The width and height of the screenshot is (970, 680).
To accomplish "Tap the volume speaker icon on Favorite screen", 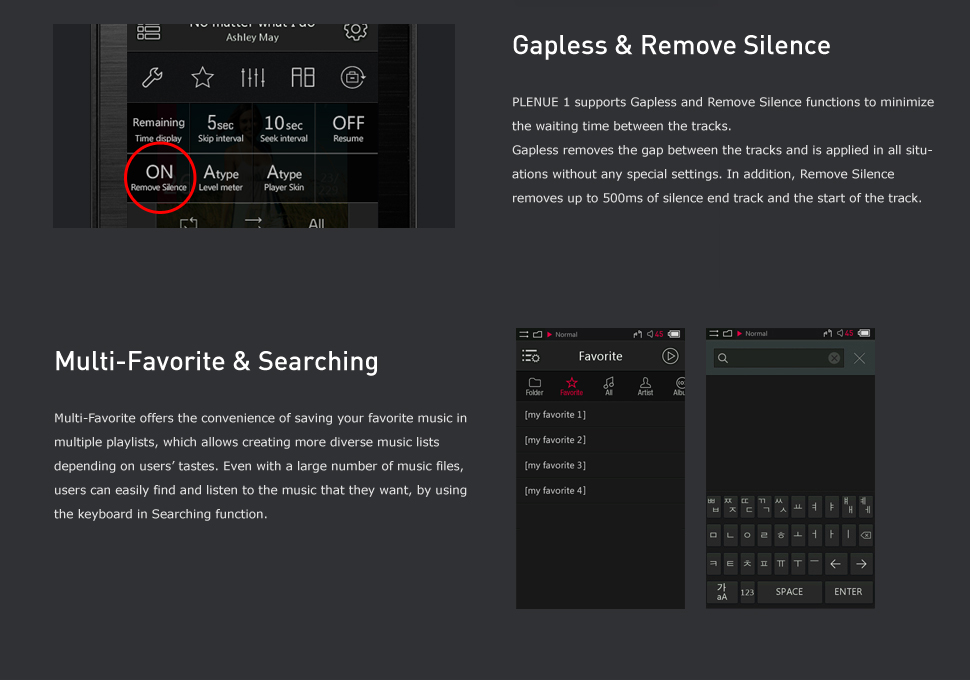I will click(651, 334).
